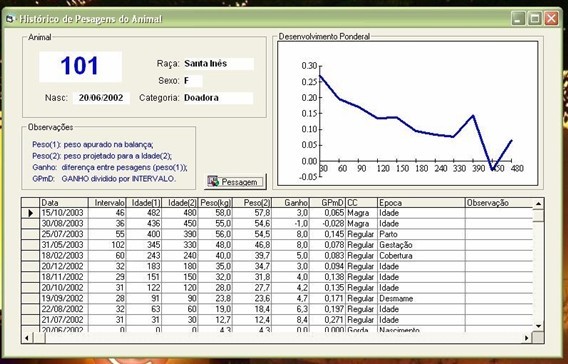Click the grid's vertical scroll down arrow
Viewport: 568px width, 364px height.
538,326
